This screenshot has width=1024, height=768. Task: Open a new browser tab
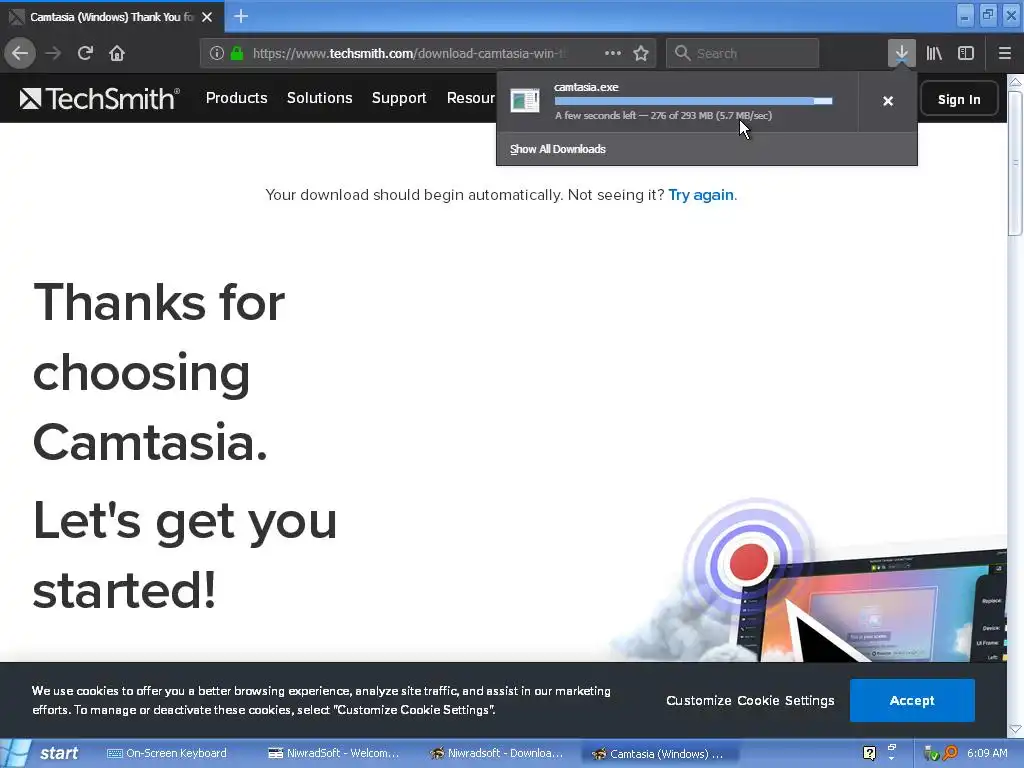tap(241, 16)
